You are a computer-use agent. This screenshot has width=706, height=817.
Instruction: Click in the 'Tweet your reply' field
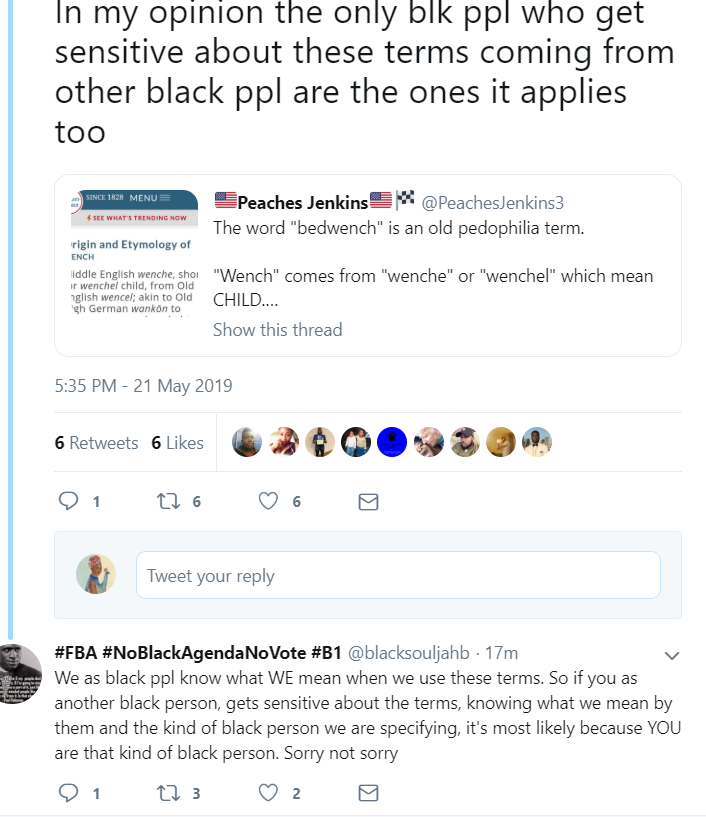click(399, 575)
